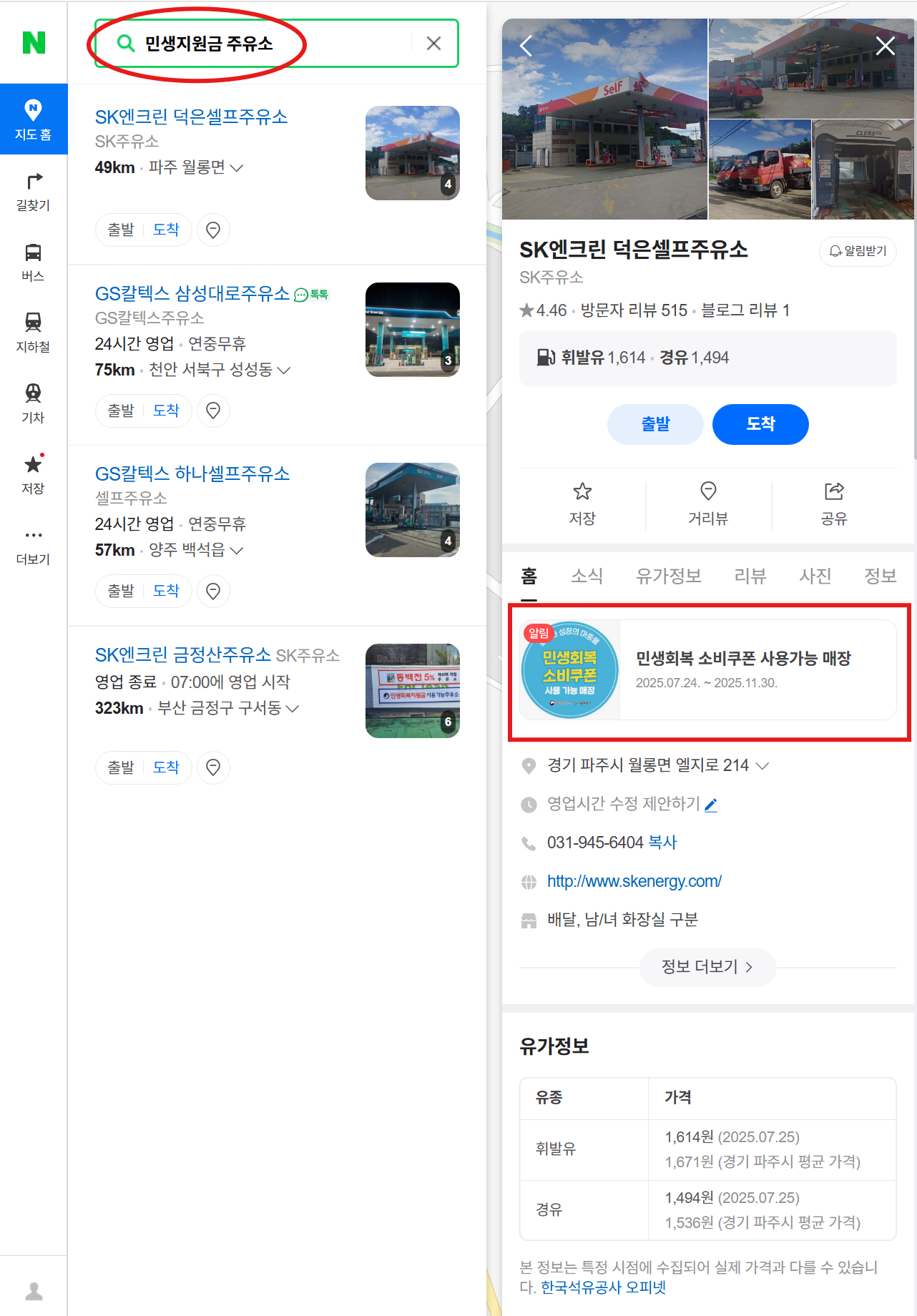Open GS칼텍스 삼성대로주유소 thumbnail
The height and width of the screenshot is (1316, 917).
(413, 330)
